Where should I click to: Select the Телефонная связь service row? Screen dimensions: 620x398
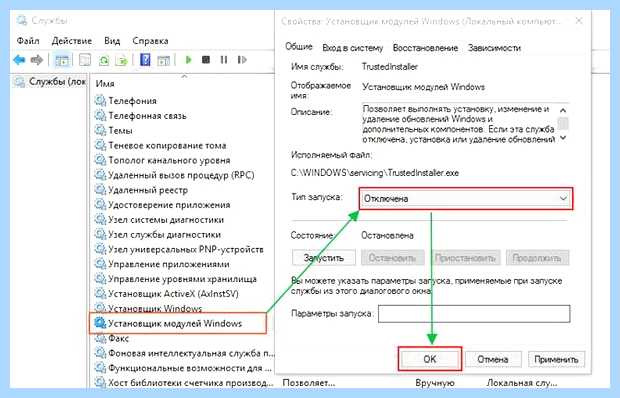[x=147, y=115]
